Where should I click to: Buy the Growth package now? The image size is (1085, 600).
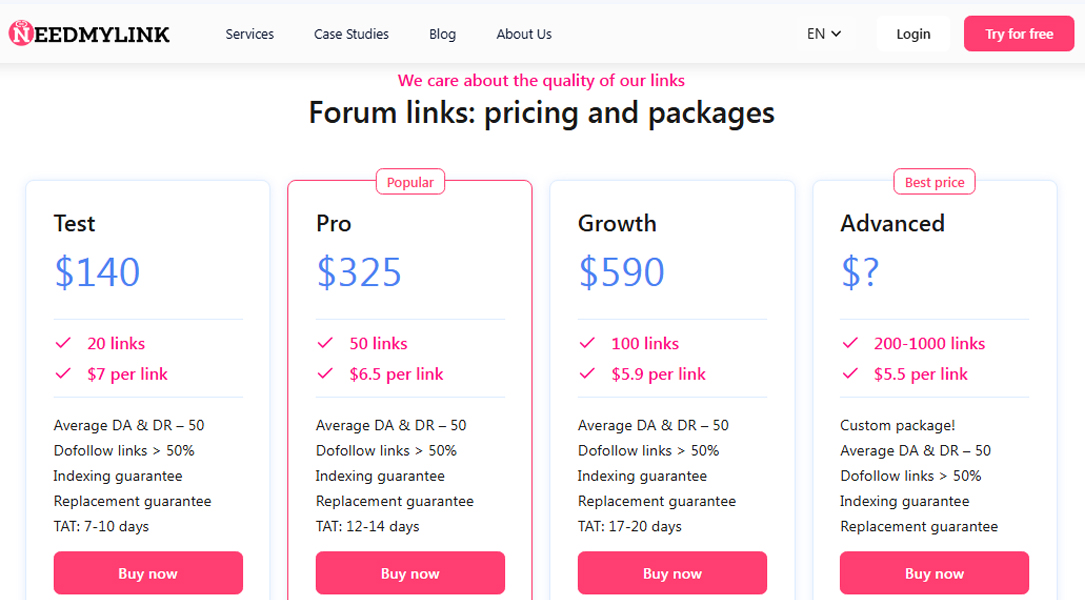coord(672,573)
